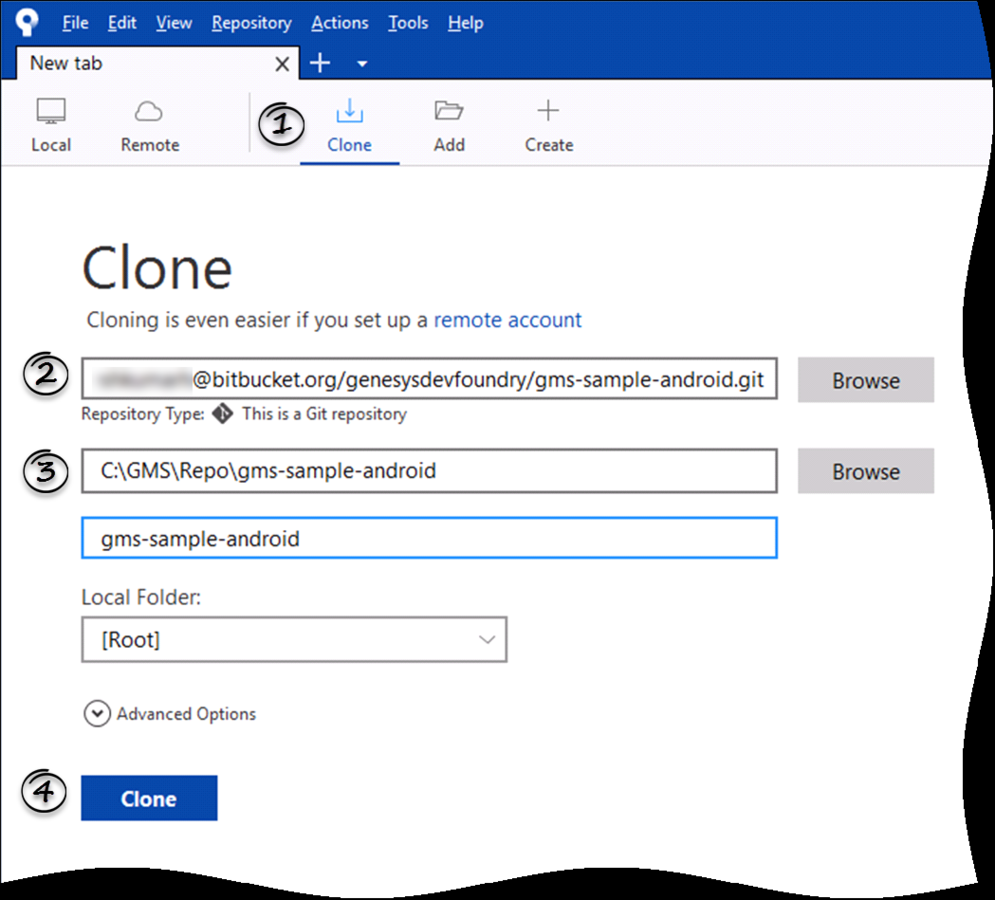Open the File menu
The image size is (995, 900).
(x=75, y=23)
